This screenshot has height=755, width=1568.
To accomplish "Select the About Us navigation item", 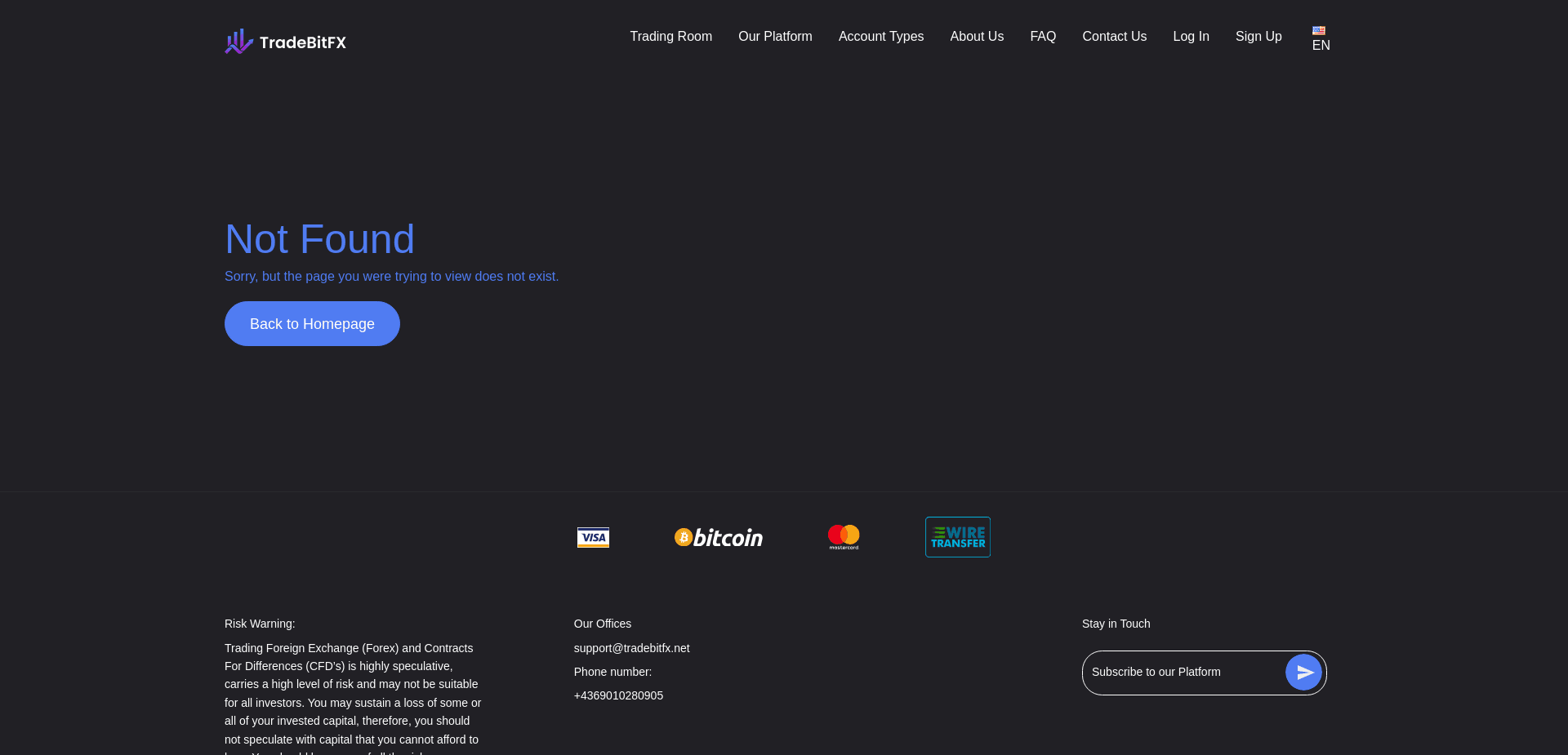I will coord(976,37).
